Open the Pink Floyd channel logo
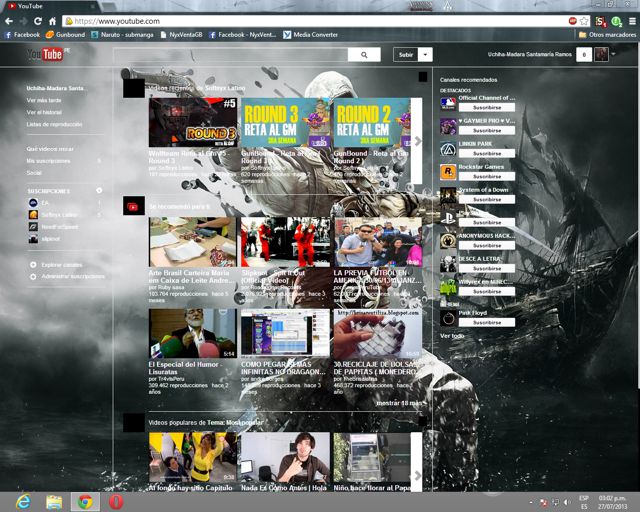640x512 pixels. [448, 318]
